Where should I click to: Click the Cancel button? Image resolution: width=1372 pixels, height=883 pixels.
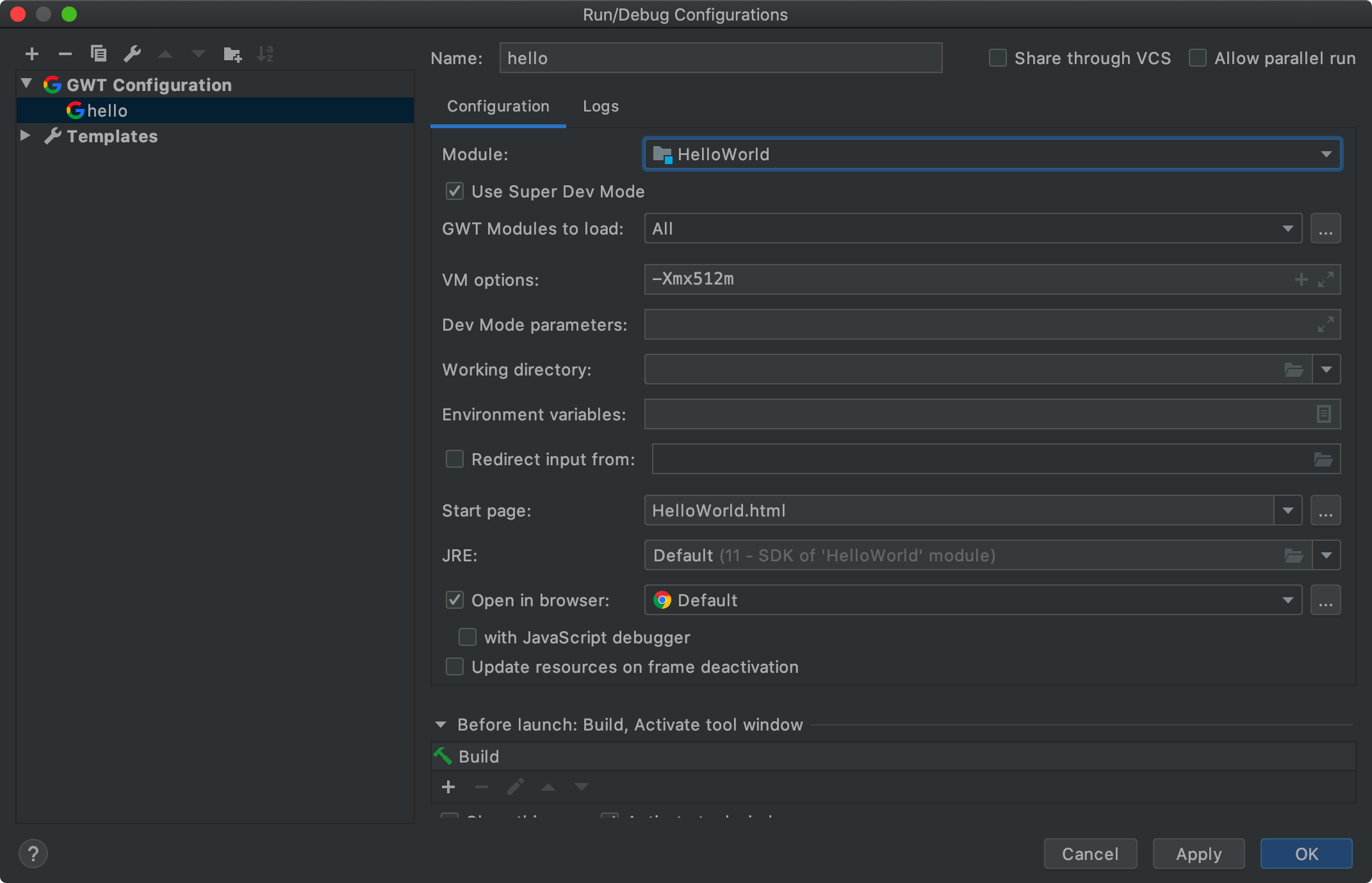1090,854
